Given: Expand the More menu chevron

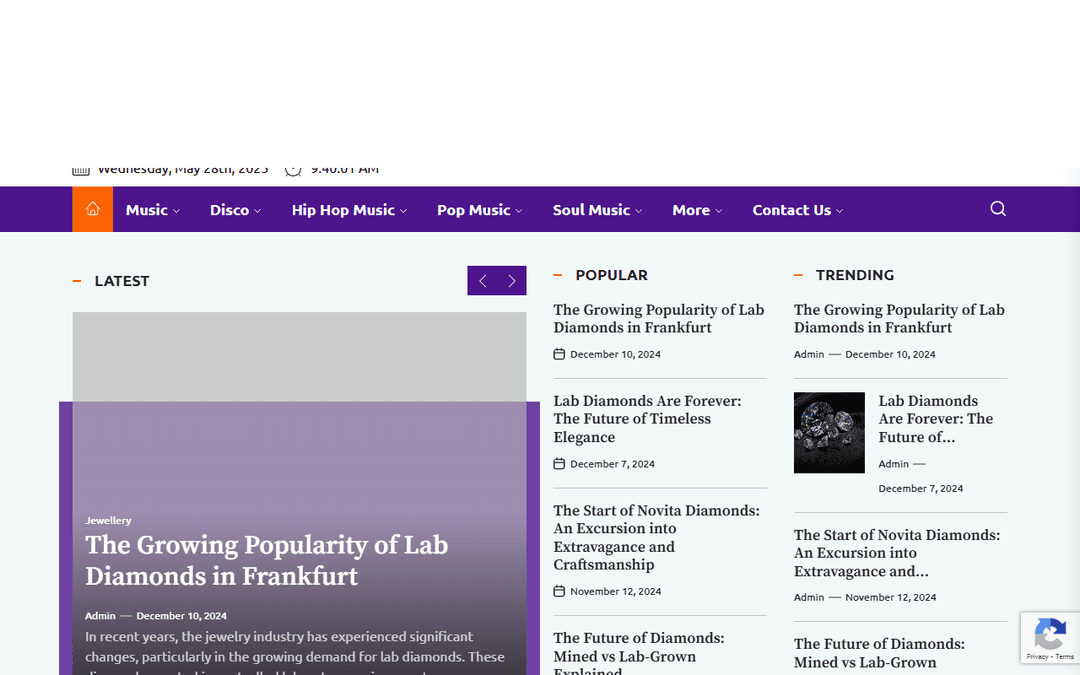Looking at the screenshot, I should [718, 211].
